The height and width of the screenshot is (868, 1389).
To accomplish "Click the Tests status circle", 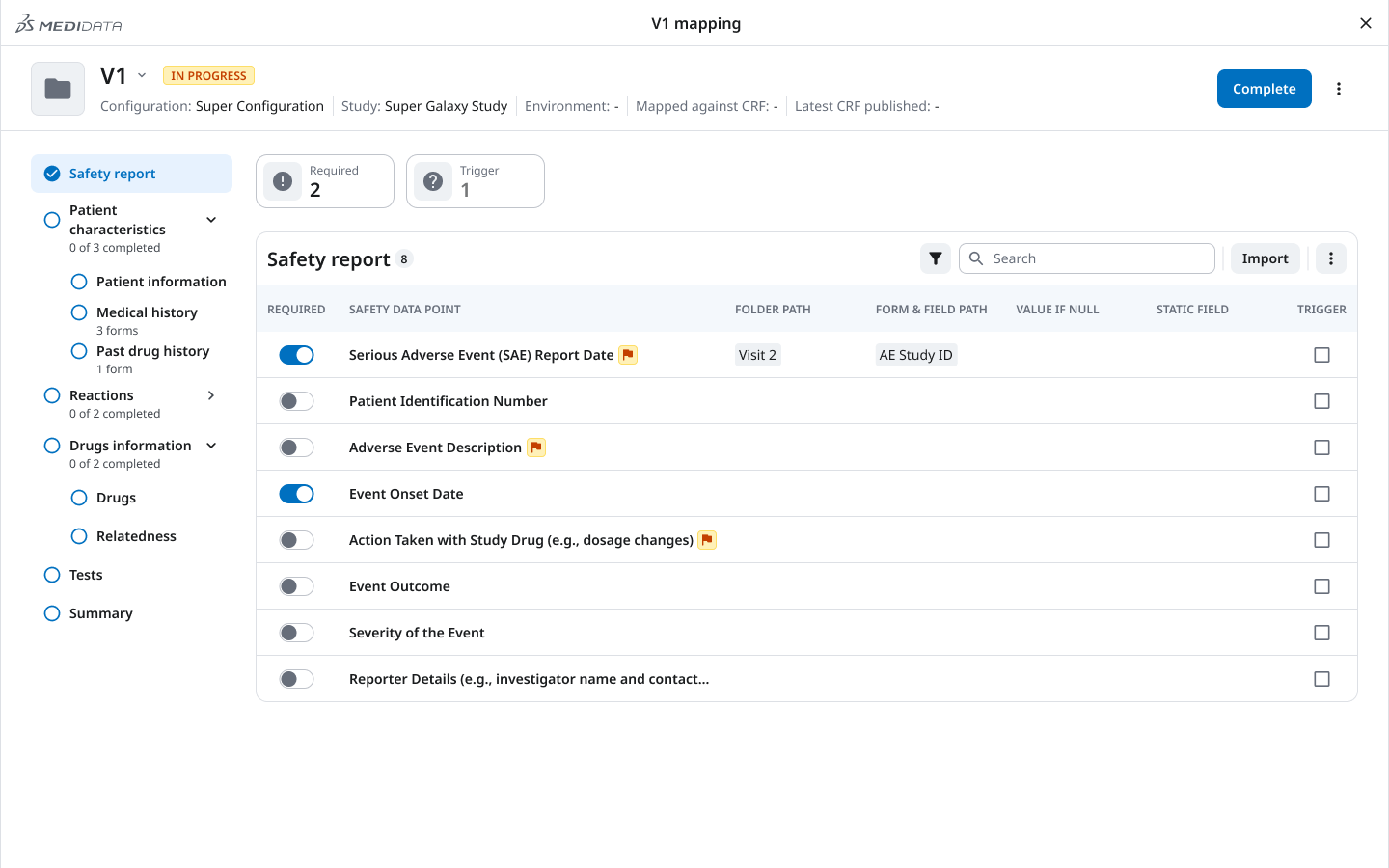I will point(52,575).
